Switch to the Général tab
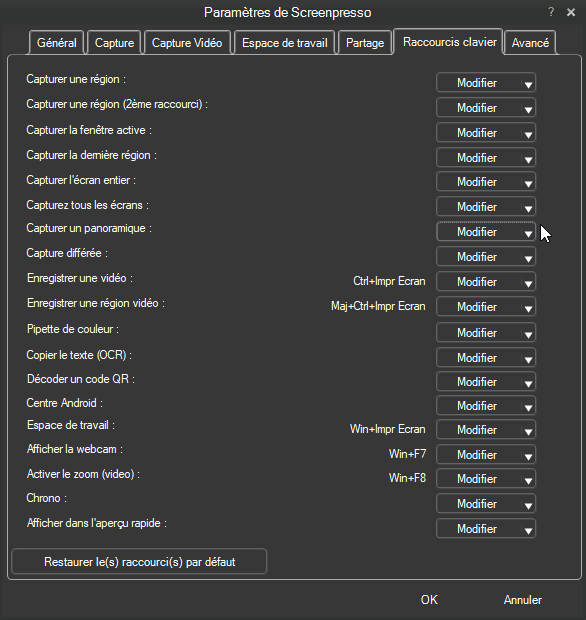Image resolution: width=586 pixels, height=620 pixels. [57, 43]
